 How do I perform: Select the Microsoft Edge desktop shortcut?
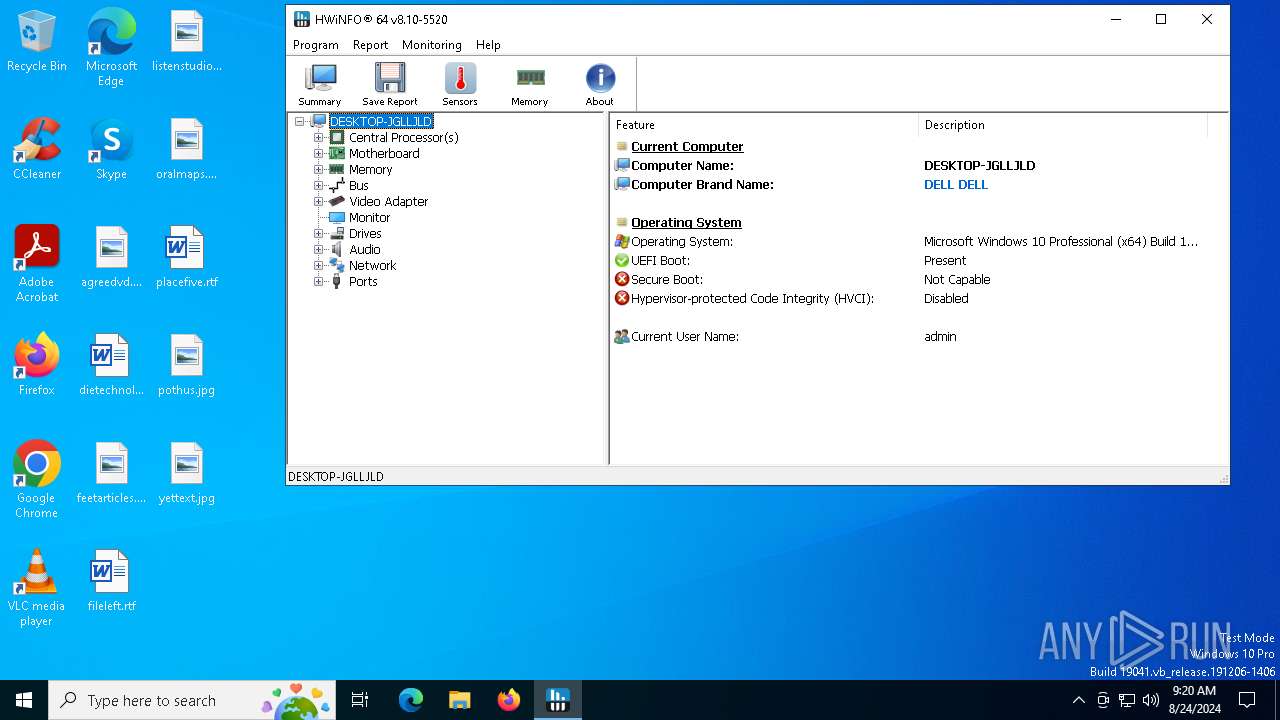(x=111, y=48)
